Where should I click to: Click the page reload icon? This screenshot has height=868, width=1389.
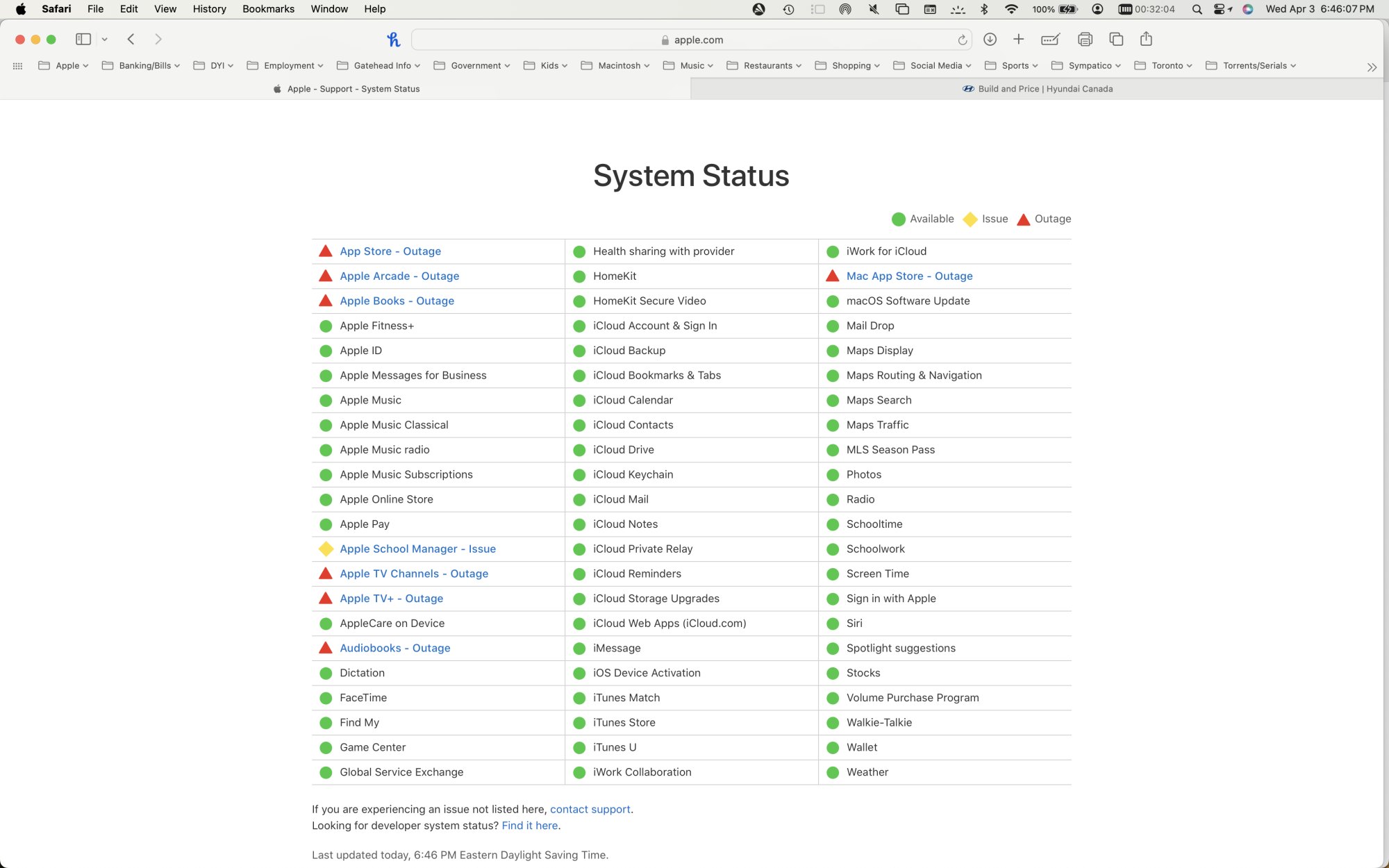962,40
